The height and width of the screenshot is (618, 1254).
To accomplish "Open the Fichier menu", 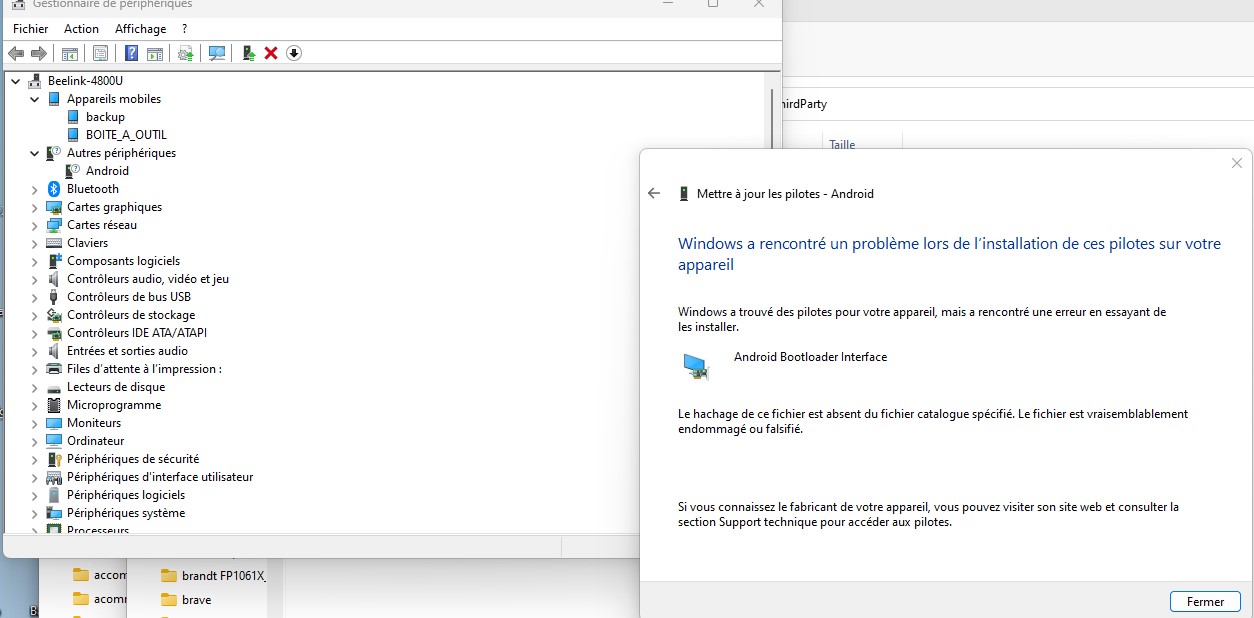I will (x=30, y=29).
